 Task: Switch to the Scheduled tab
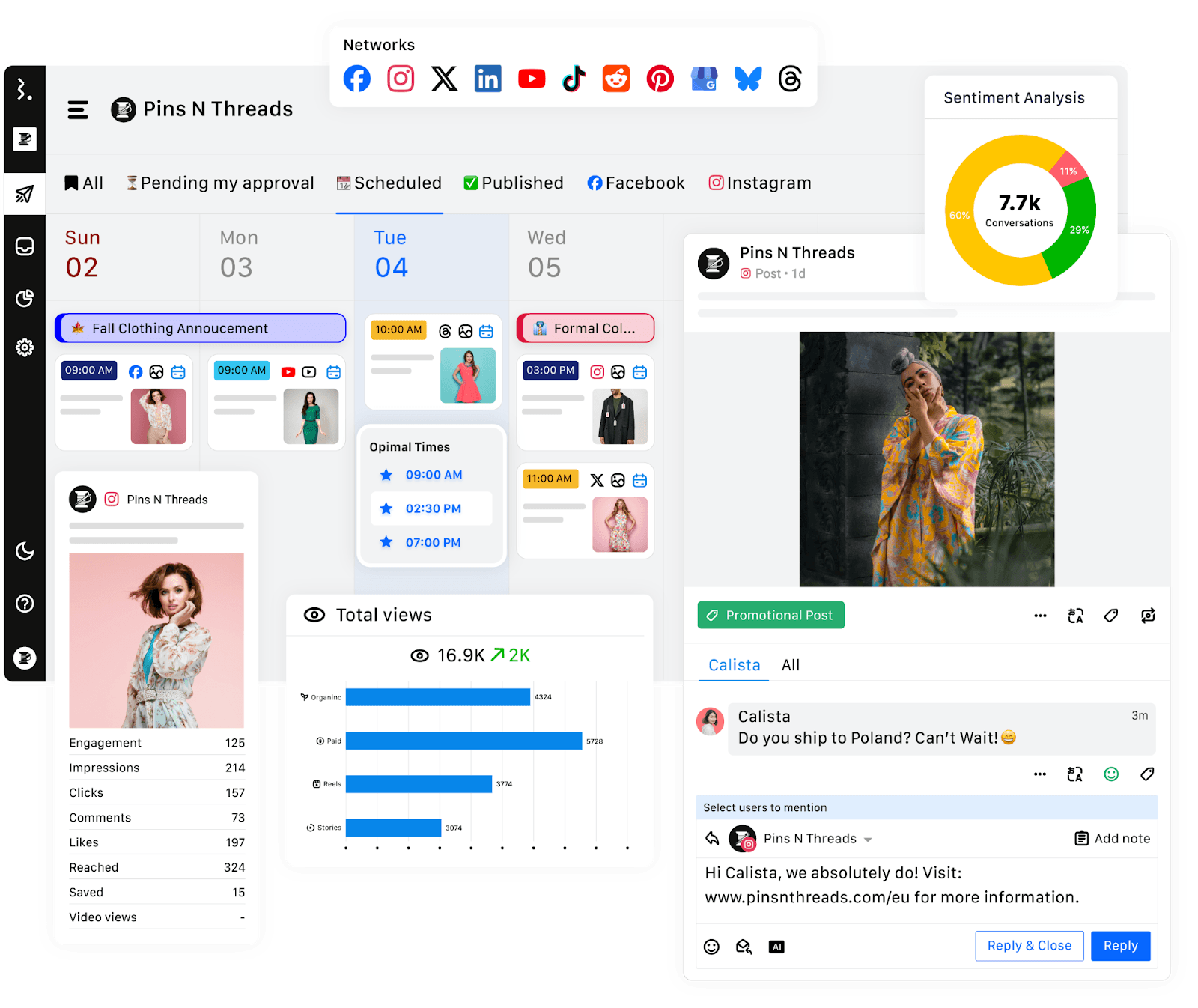click(x=389, y=183)
